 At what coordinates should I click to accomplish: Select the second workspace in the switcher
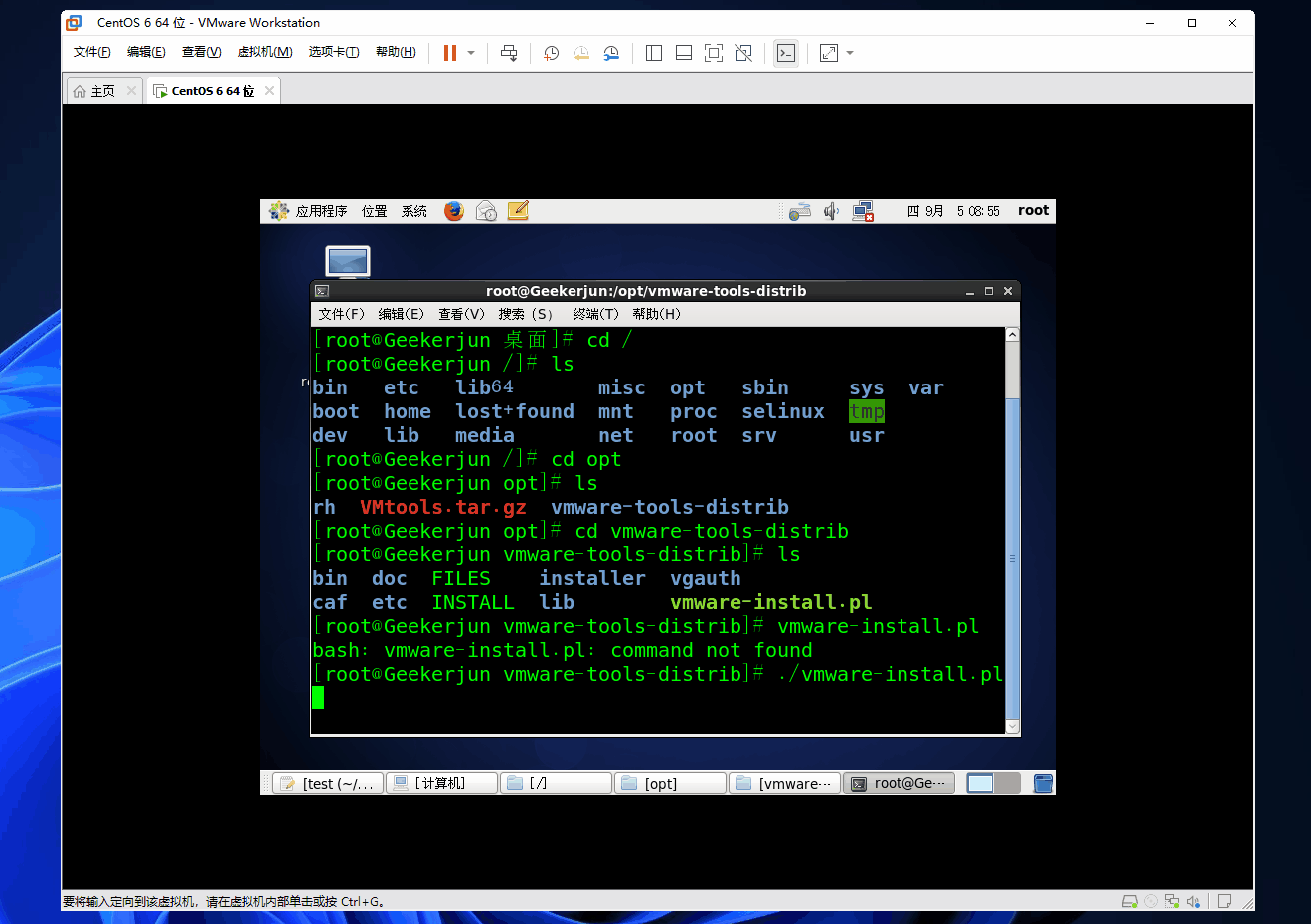click(x=1007, y=783)
